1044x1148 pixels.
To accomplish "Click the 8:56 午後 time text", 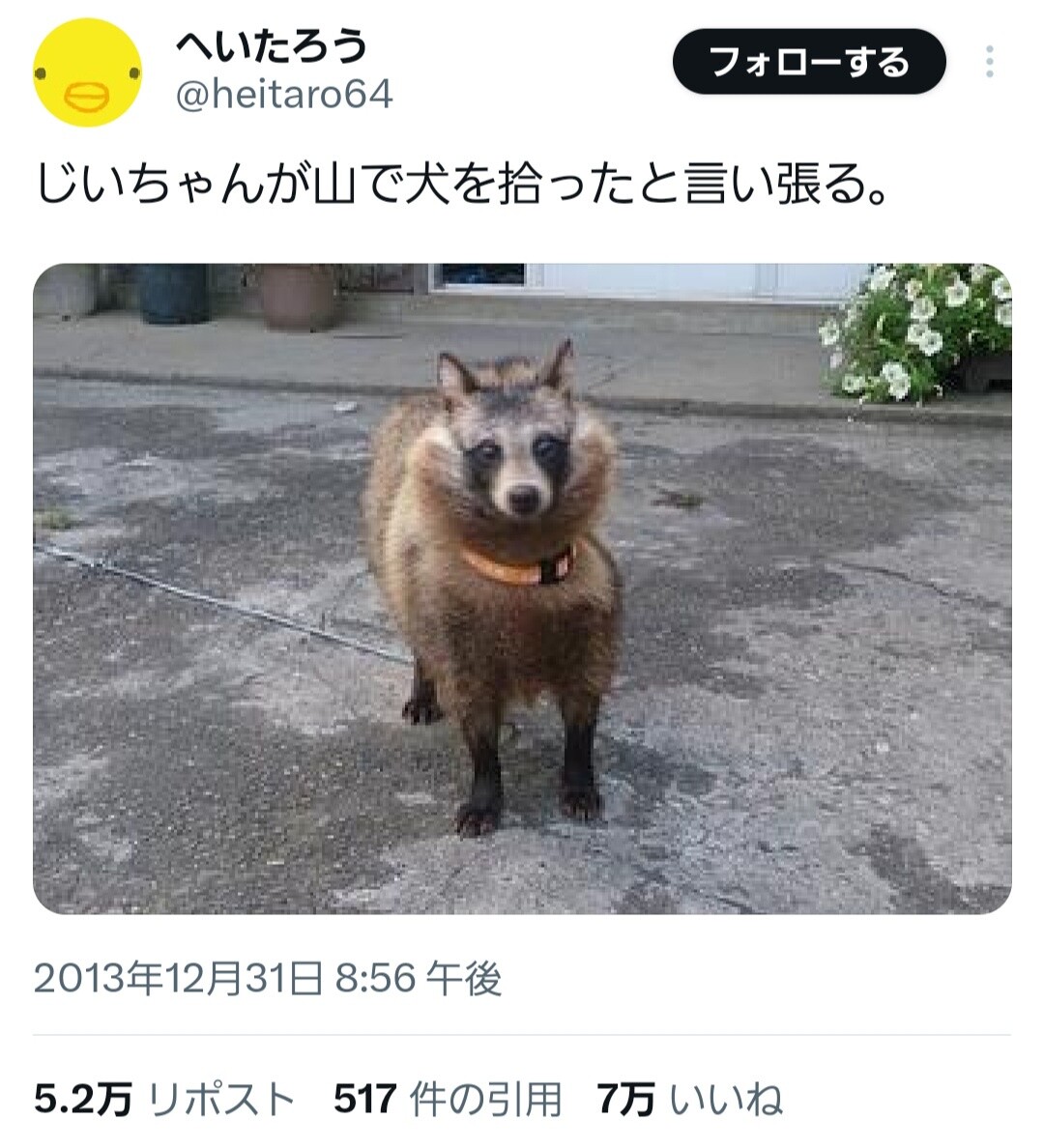I will 419,977.
